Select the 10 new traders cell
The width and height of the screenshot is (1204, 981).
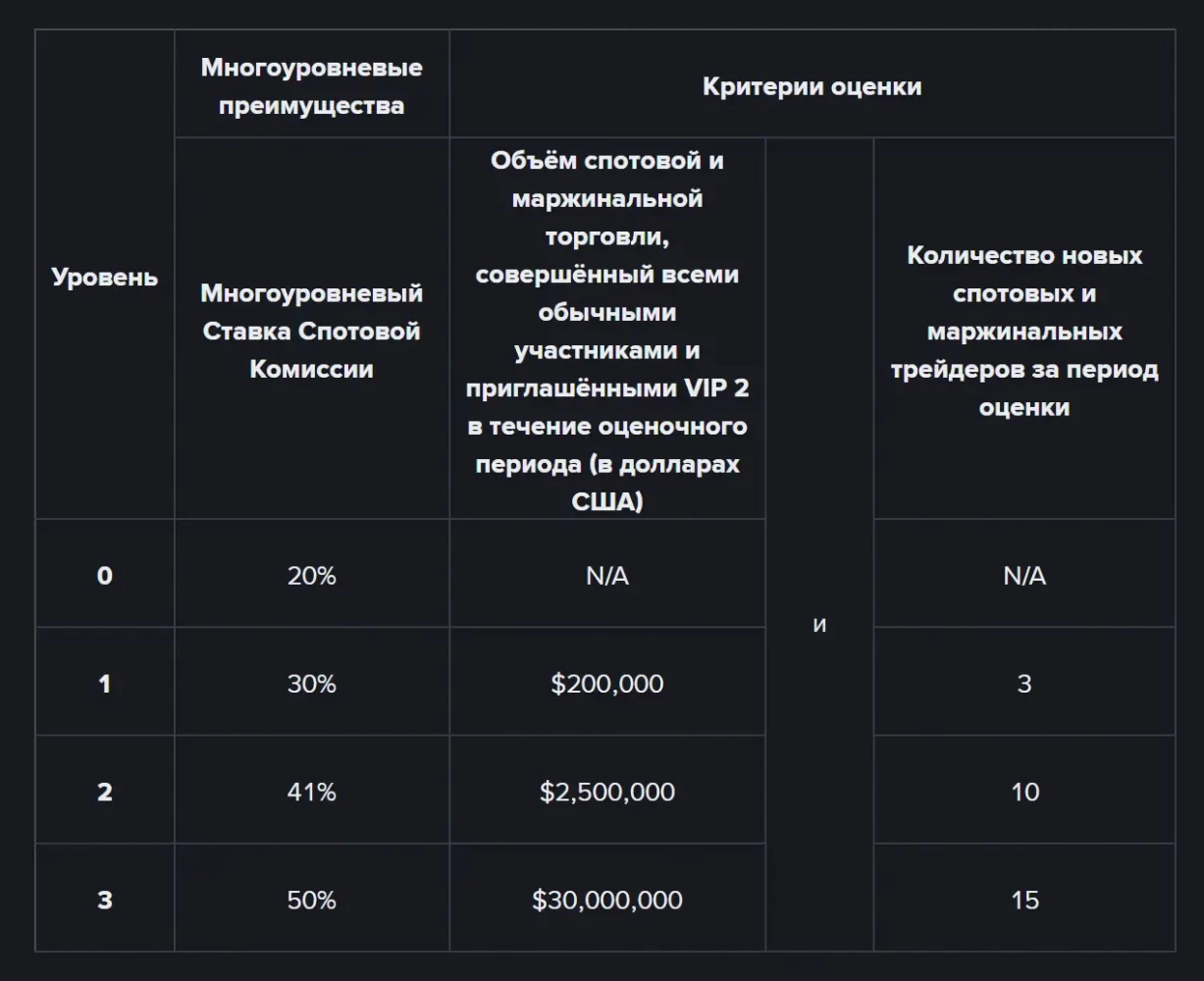pyautogui.click(x=1023, y=791)
